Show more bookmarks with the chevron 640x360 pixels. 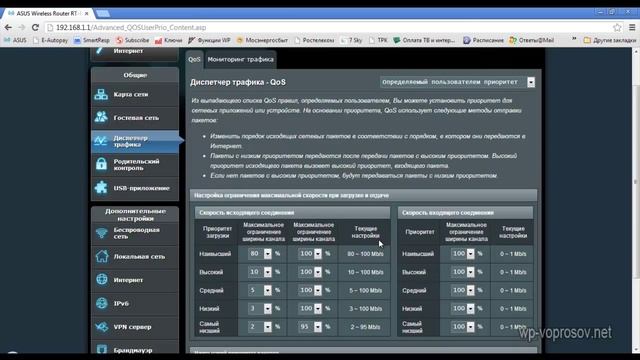pyautogui.click(x=574, y=40)
